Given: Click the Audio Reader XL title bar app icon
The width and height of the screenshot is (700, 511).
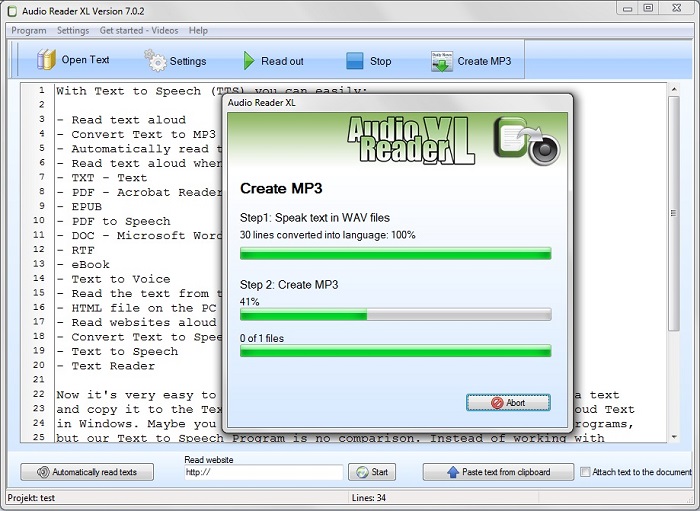Looking at the screenshot, I should click(12, 12).
